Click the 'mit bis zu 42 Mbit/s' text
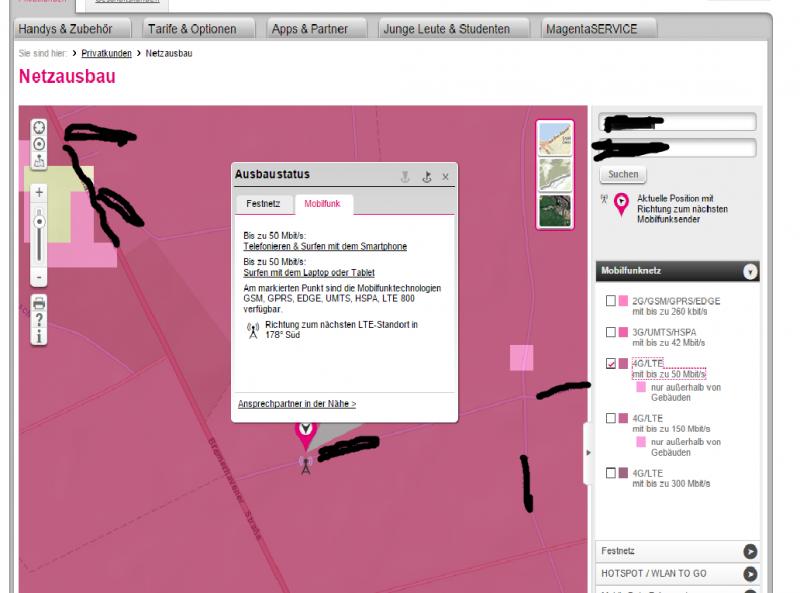The height and width of the screenshot is (593, 800). tap(669, 343)
